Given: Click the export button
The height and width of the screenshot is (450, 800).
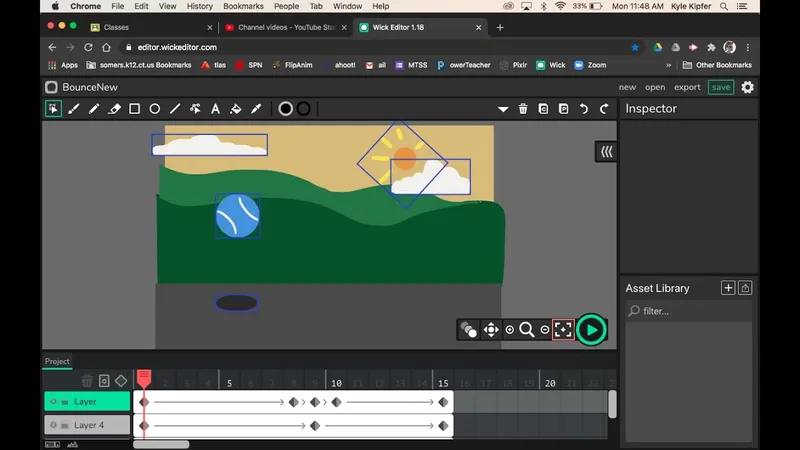Looking at the screenshot, I should pos(687,87).
